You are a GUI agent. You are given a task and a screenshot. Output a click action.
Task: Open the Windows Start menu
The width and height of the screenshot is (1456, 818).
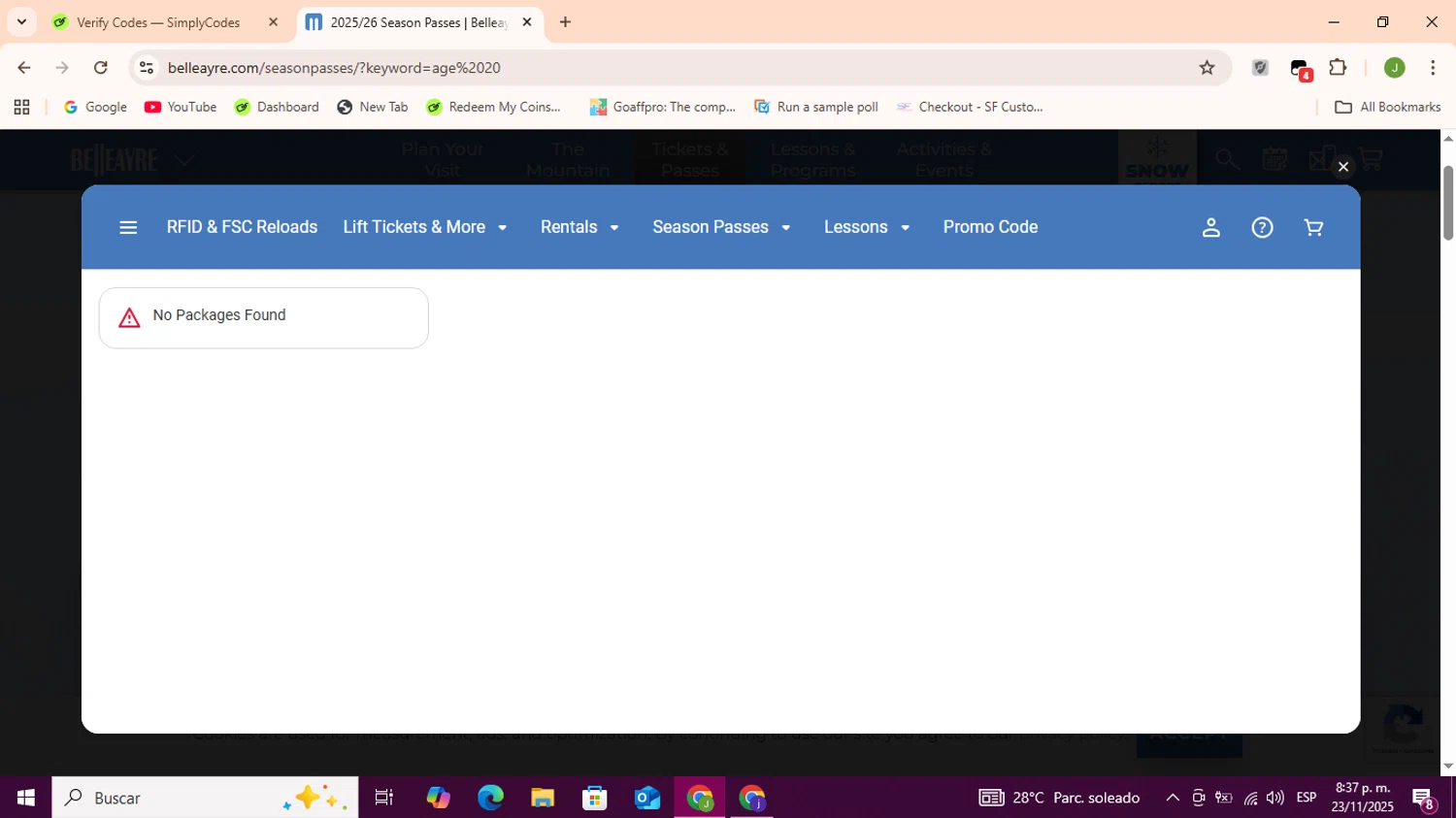tap(26, 798)
